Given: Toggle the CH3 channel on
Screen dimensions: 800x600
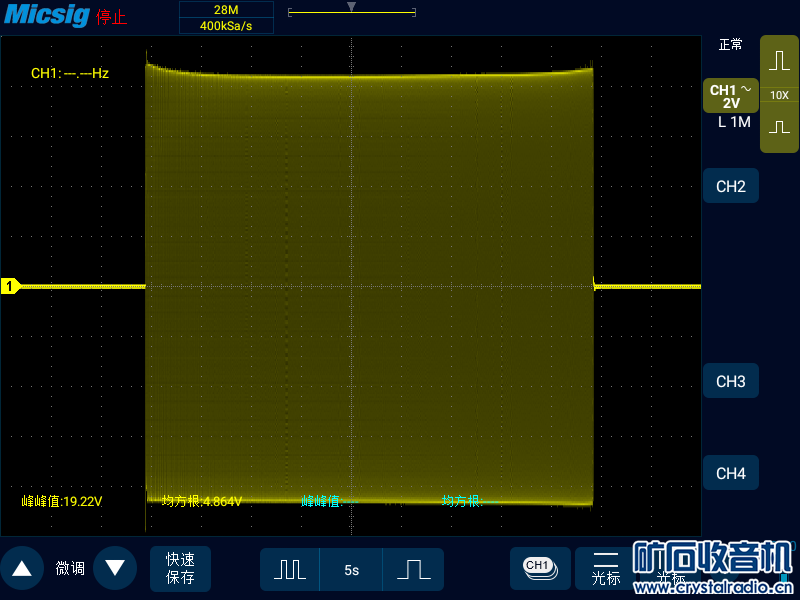Looking at the screenshot, I should (x=731, y=381).
